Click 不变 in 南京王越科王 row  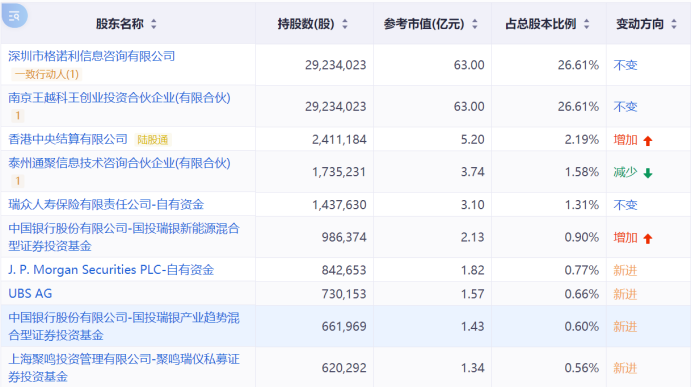(x=625, y=107)
